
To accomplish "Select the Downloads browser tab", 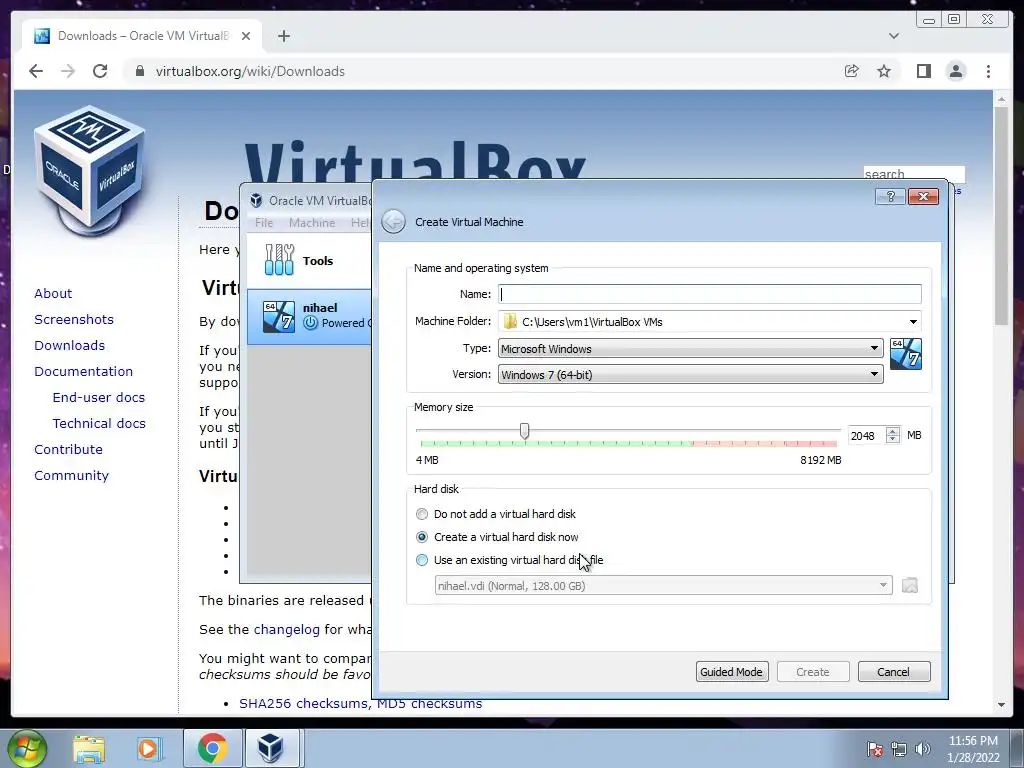I will [x=142, y=36].
